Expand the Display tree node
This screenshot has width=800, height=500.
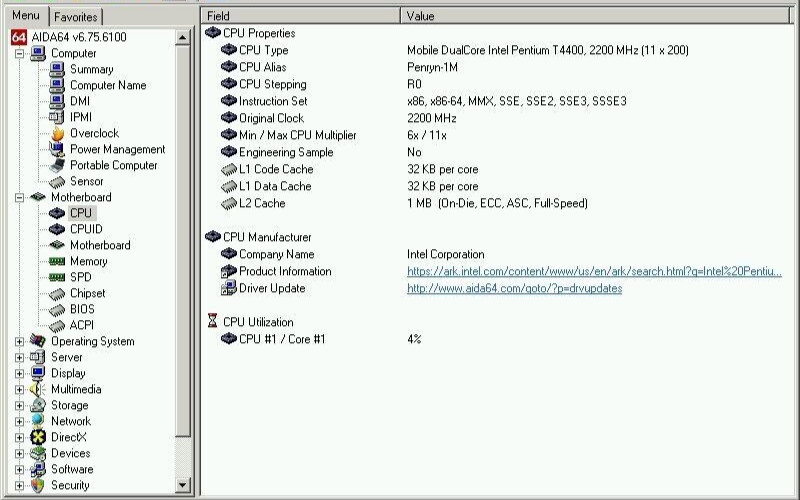click(19, 373)
